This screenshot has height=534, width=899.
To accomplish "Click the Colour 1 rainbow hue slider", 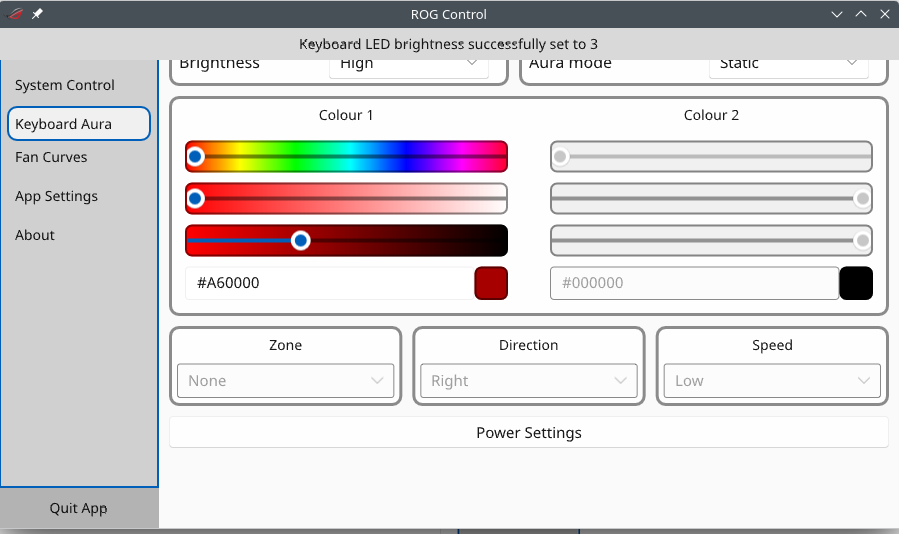I will point(346,157).
